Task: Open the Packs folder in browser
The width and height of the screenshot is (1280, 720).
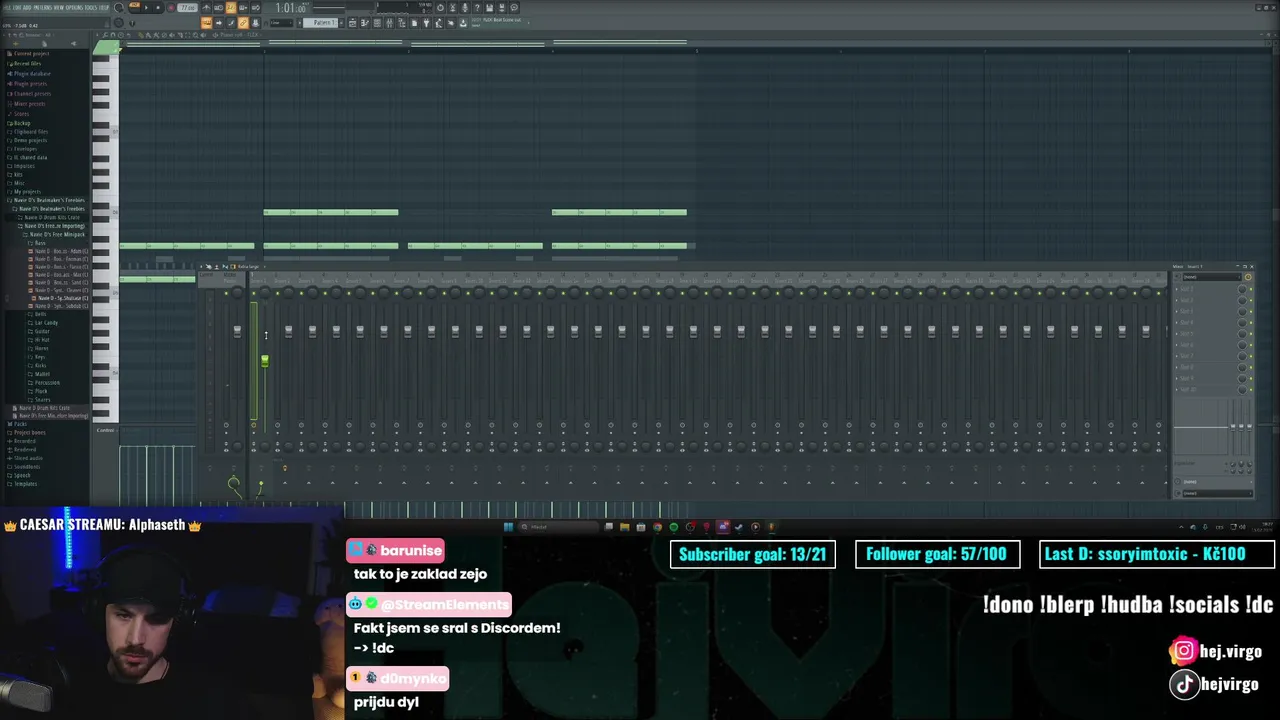Action: (18, 424)
